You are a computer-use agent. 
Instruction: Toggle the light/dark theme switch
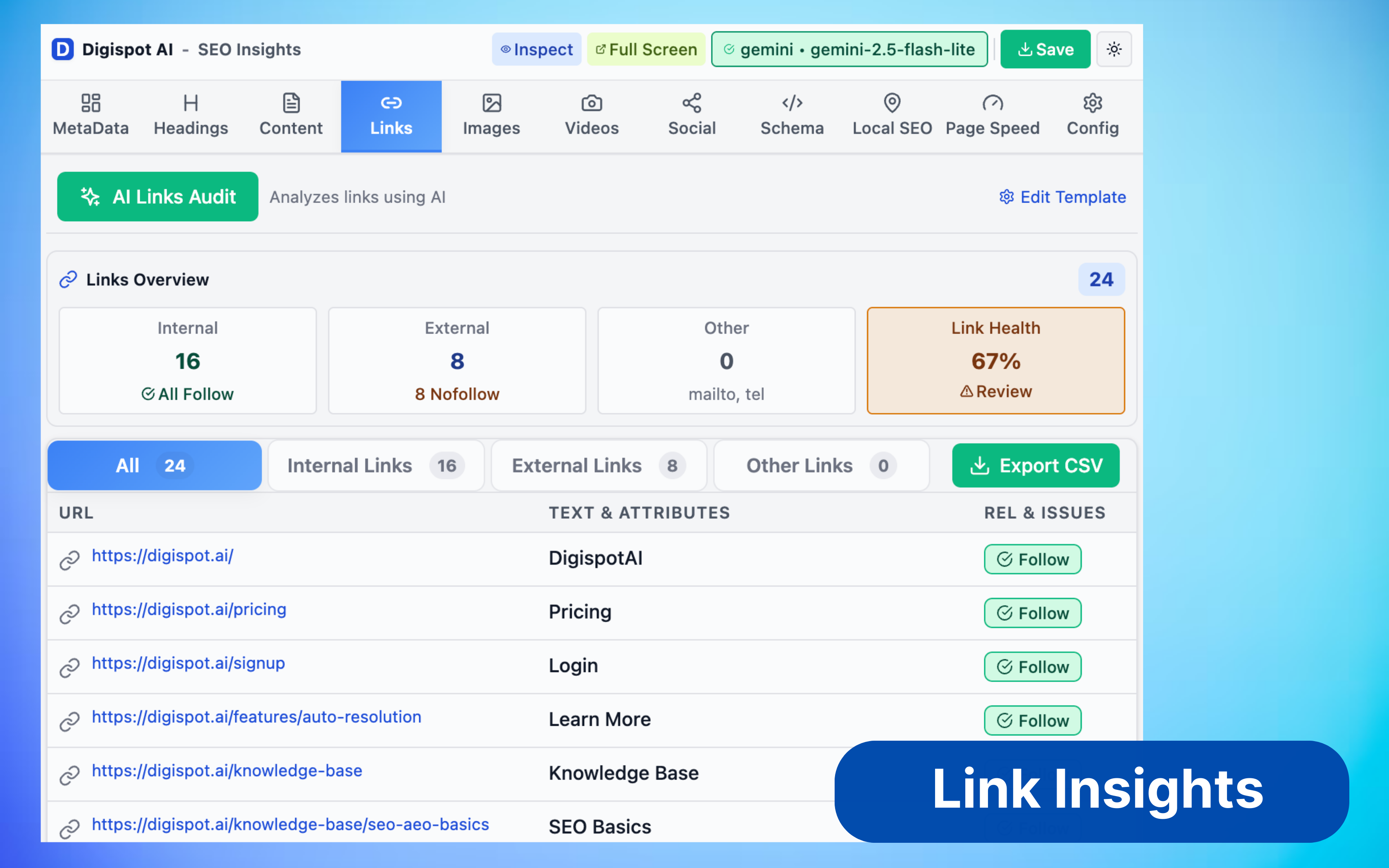[1114, 49]
